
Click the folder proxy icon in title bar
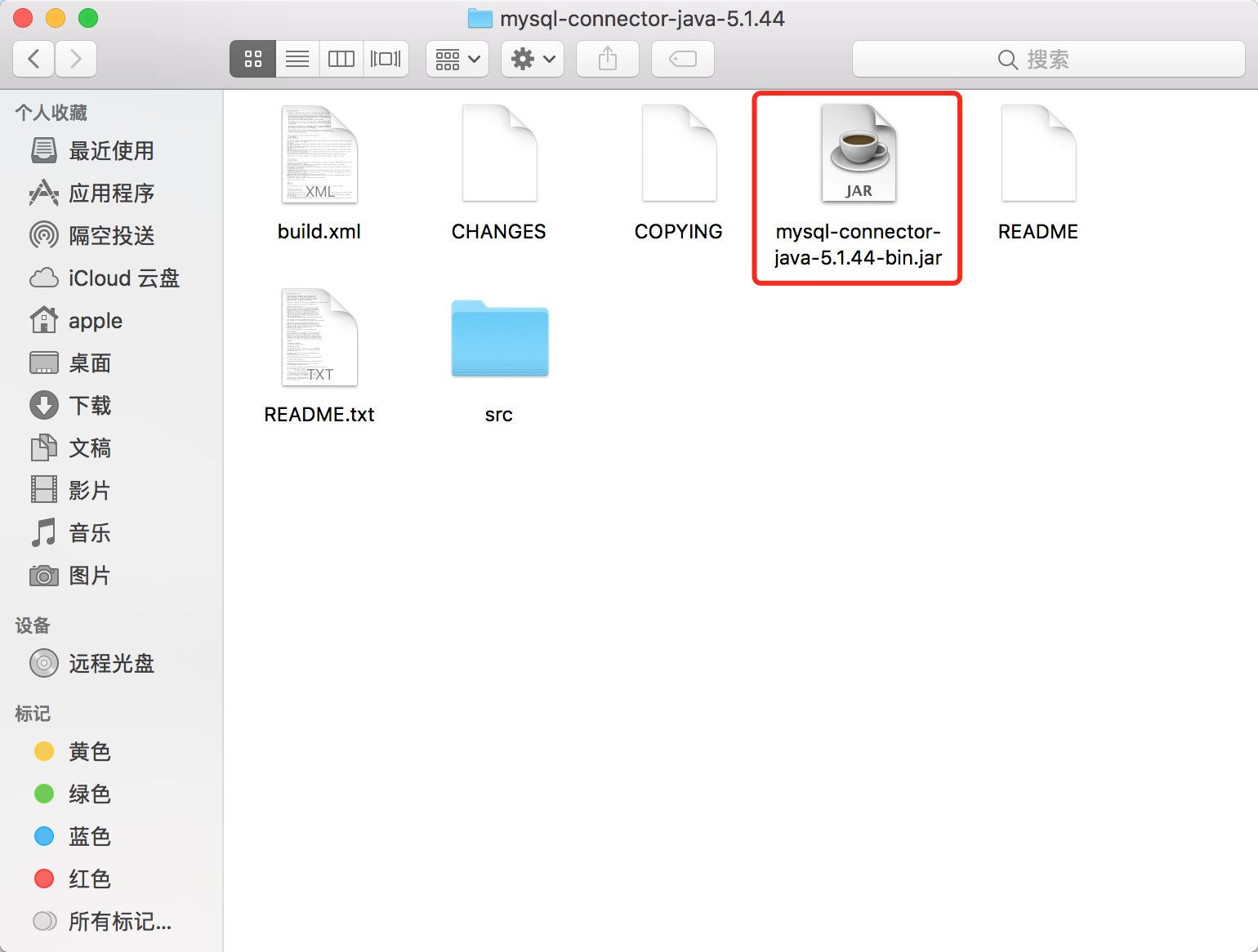(480, 18)
